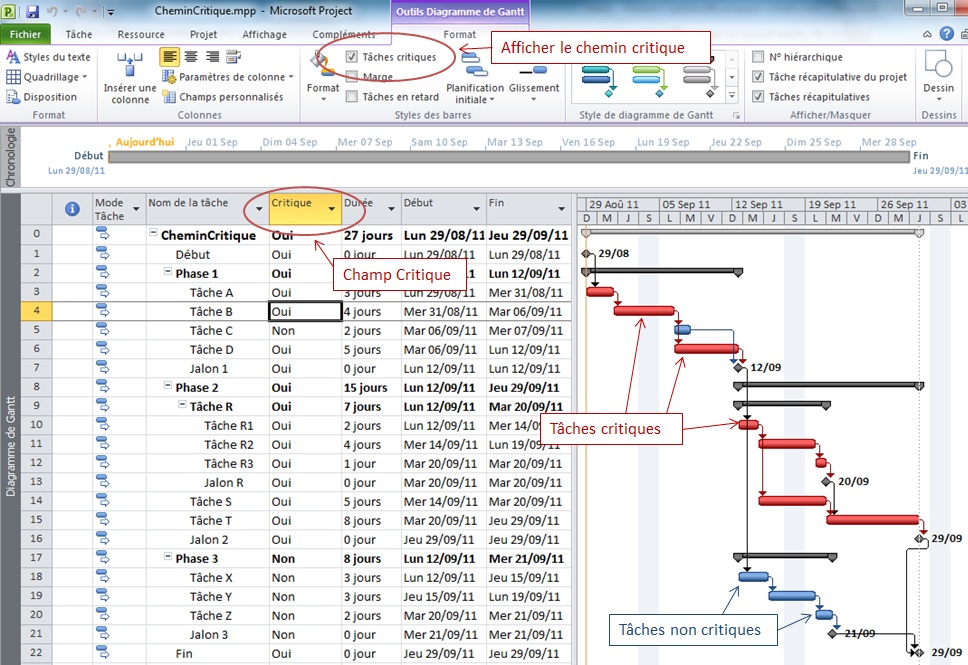Click the task mode icon for Tâche A
Image resolution: width=968 pixels, height=665 pixels.
coord(102,291)
